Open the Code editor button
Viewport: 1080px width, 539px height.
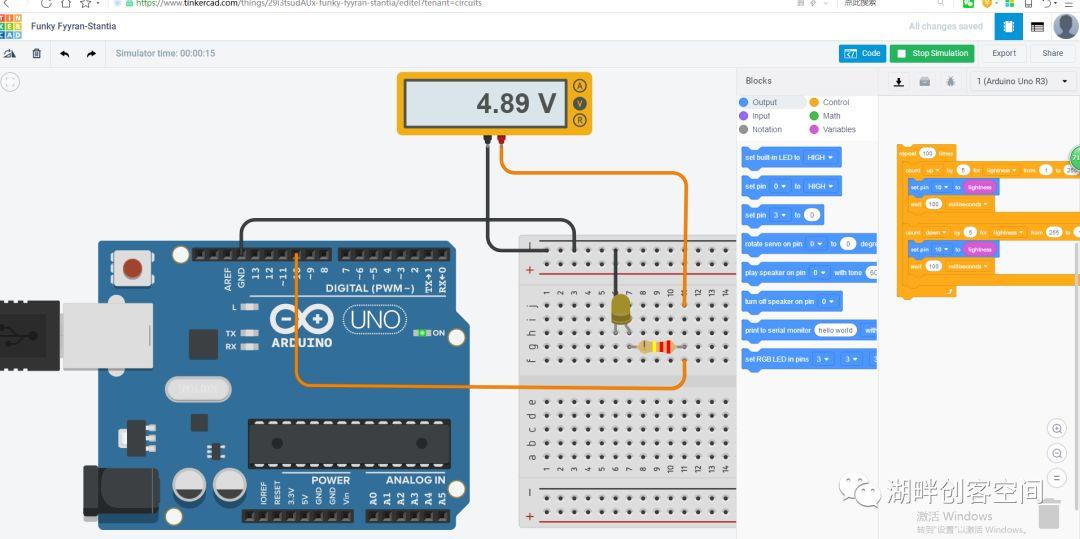862,53
